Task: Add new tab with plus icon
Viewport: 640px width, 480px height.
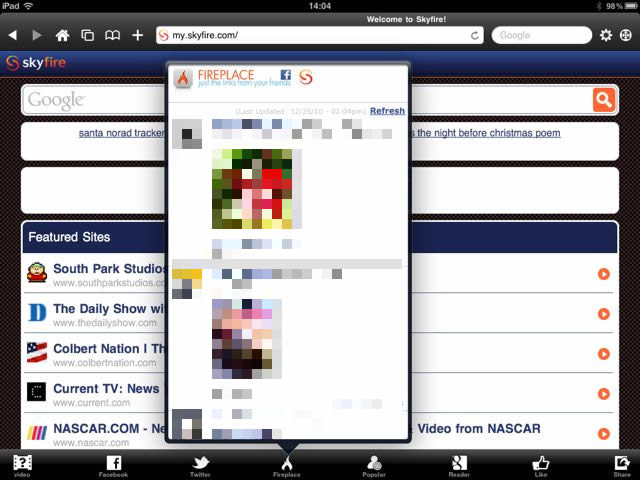Action: click(138, 35)
